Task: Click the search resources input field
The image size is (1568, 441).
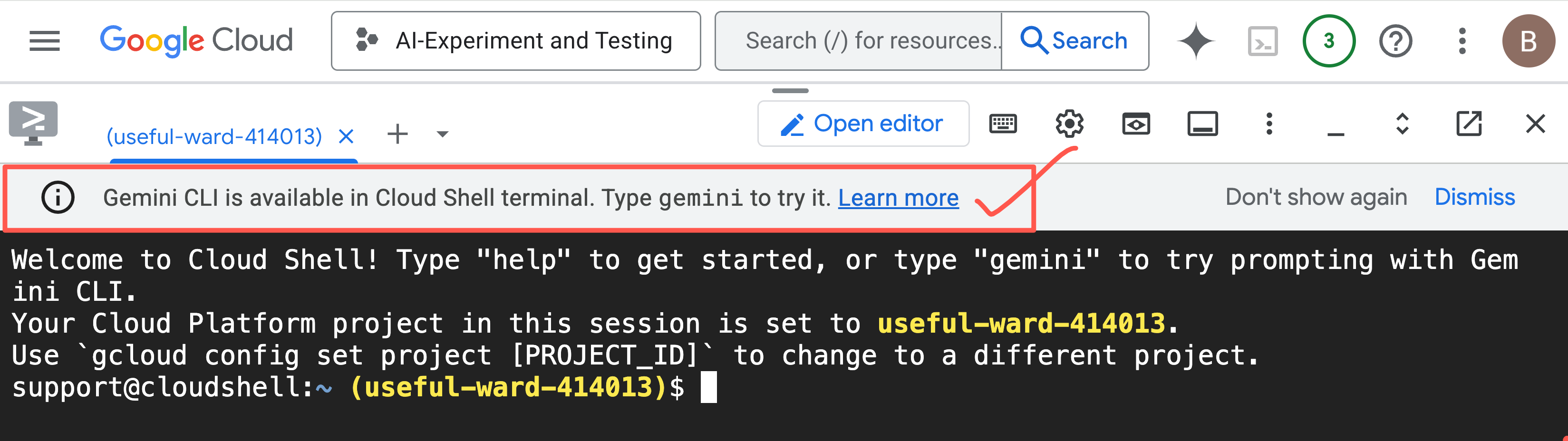Action: pyautogui.click(x=858, y=41)
